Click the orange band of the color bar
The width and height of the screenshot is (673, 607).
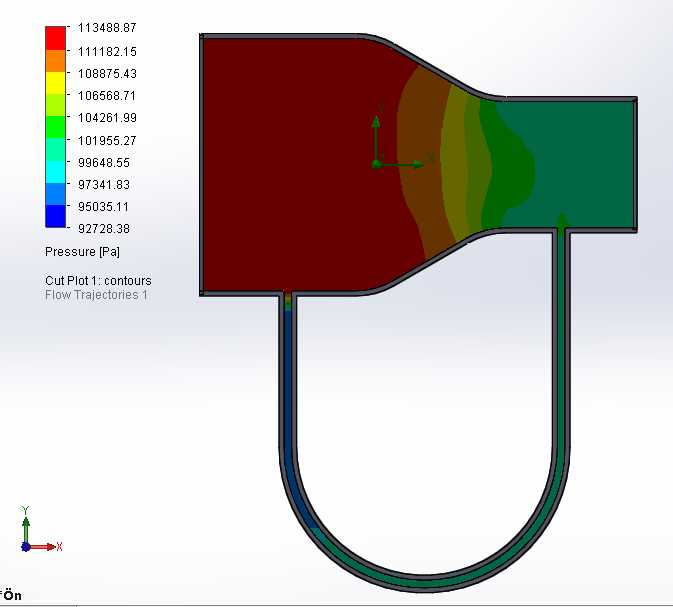click(x=55, y=61)
